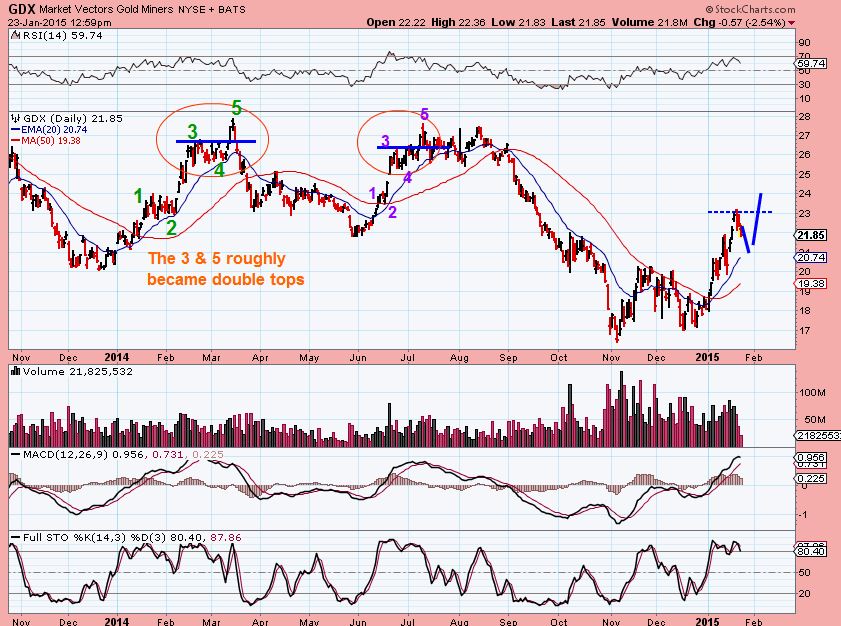
Task: Click the 24 label on the price axis
Action: coord(805,194)
